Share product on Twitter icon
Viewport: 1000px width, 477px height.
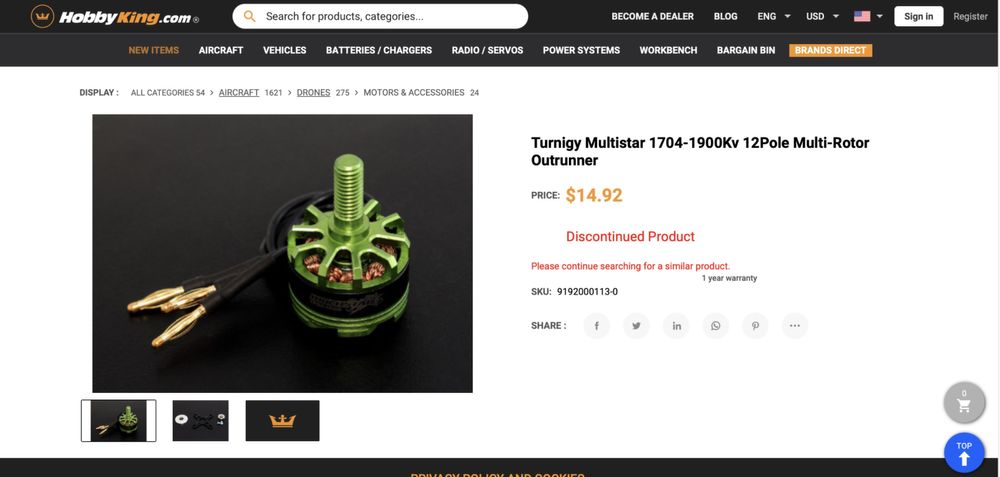pos(636,326)
